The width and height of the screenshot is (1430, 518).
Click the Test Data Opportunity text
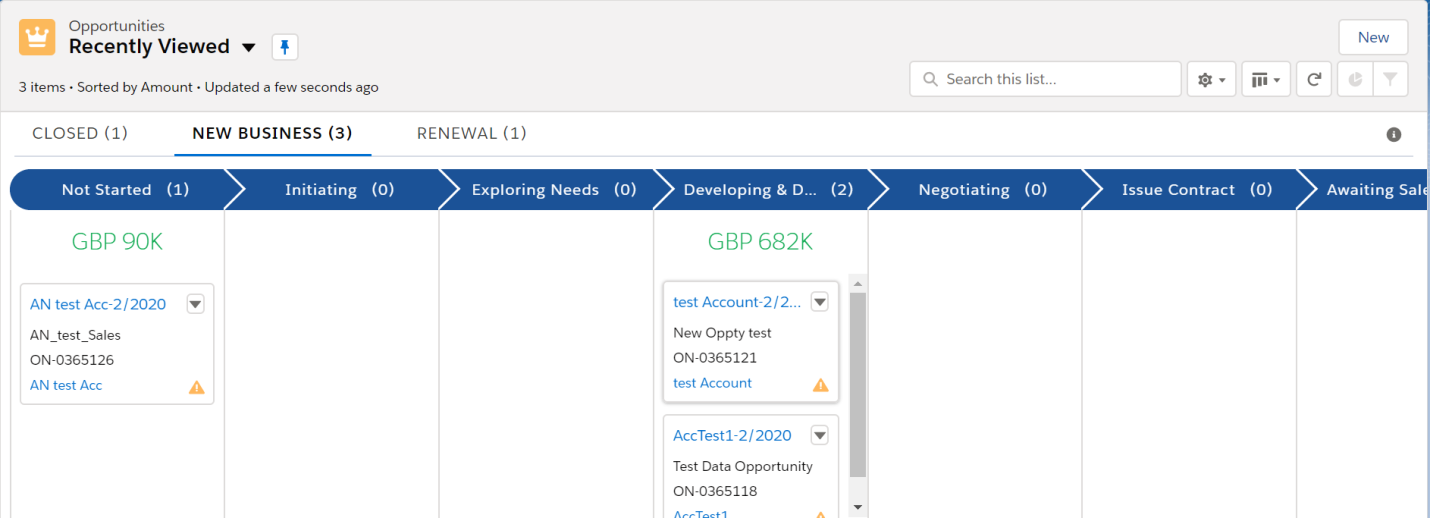[x=743, y=466]
